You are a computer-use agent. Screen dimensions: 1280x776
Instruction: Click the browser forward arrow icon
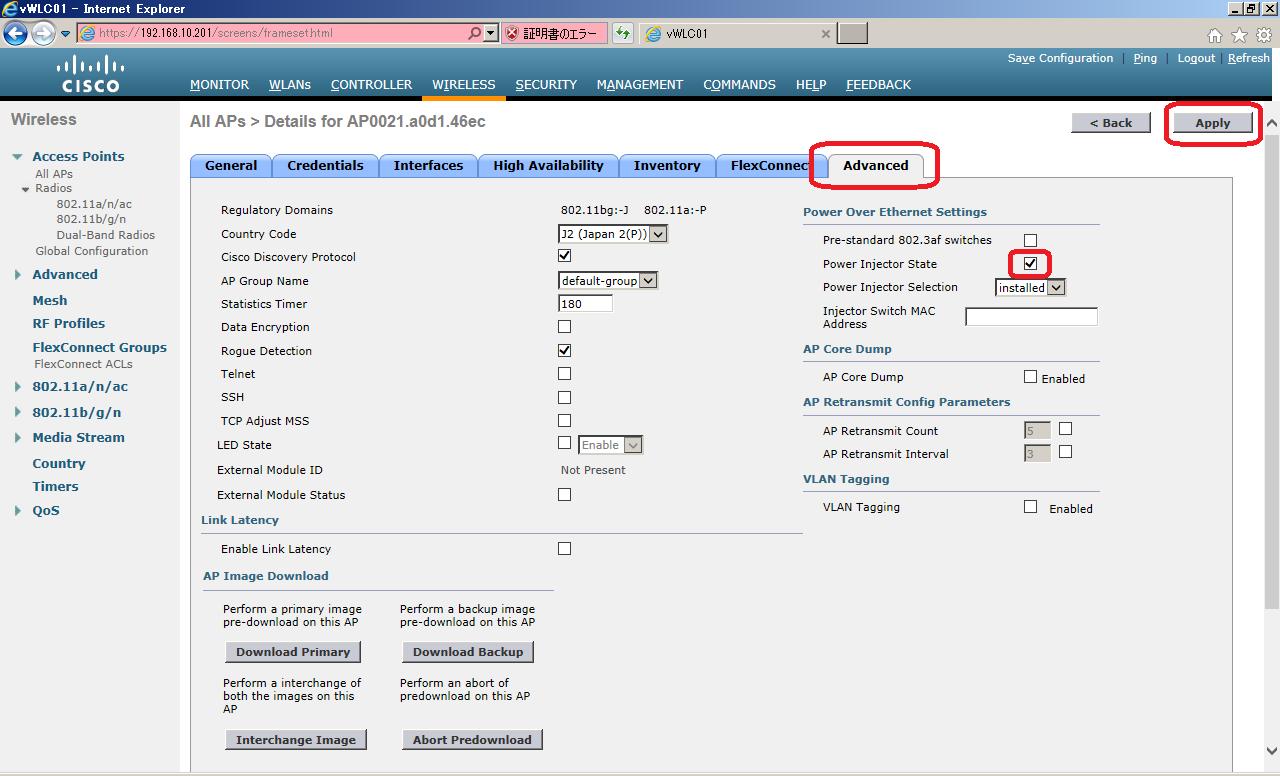tap(43, 33)
